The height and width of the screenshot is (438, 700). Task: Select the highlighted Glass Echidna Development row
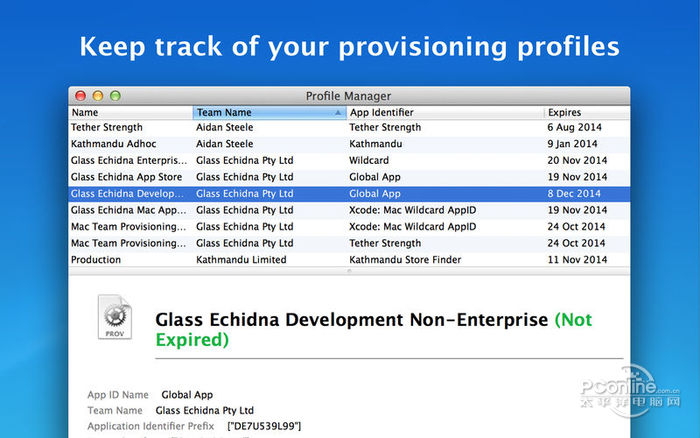point(349,194)
